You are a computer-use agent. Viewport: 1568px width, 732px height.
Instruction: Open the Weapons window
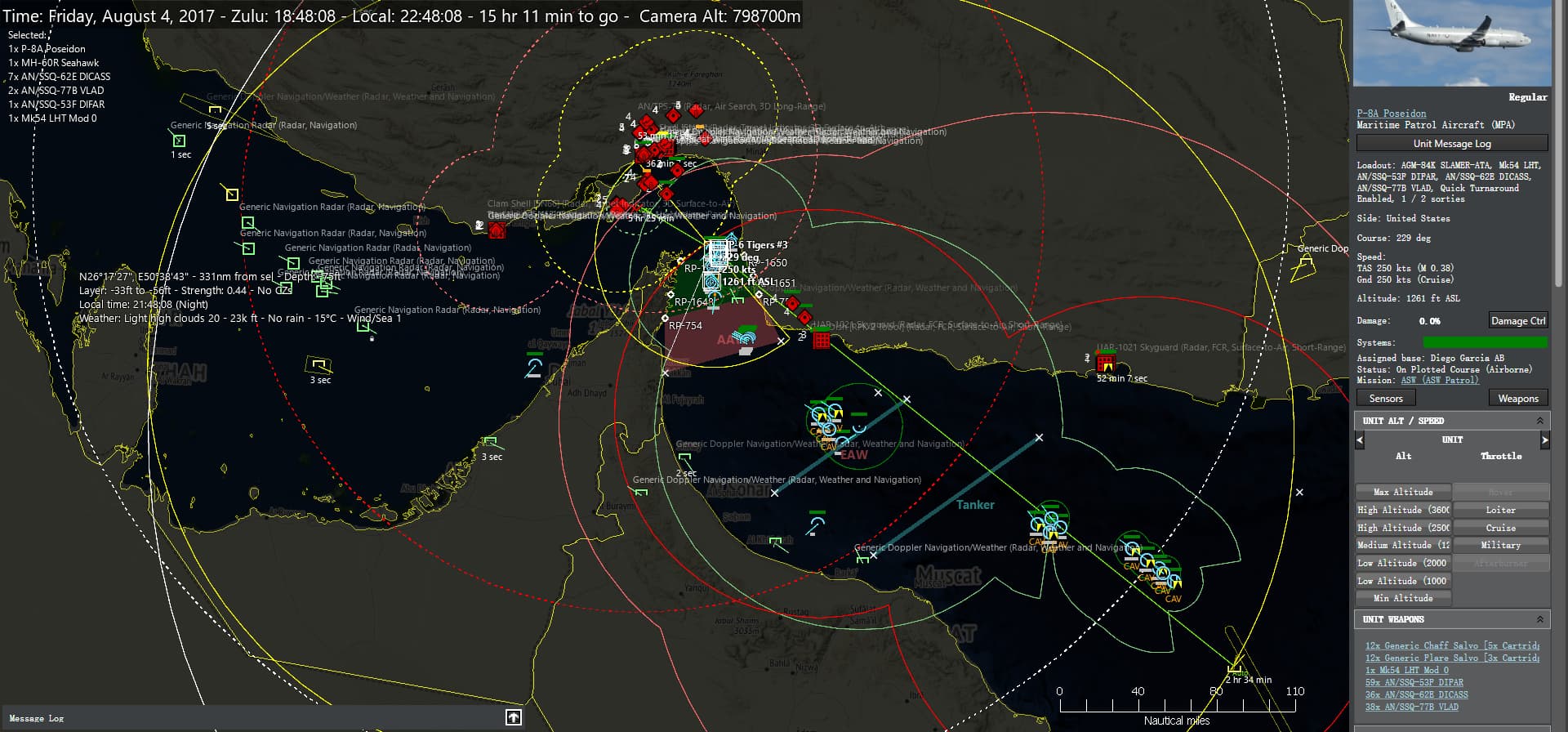1518,399
